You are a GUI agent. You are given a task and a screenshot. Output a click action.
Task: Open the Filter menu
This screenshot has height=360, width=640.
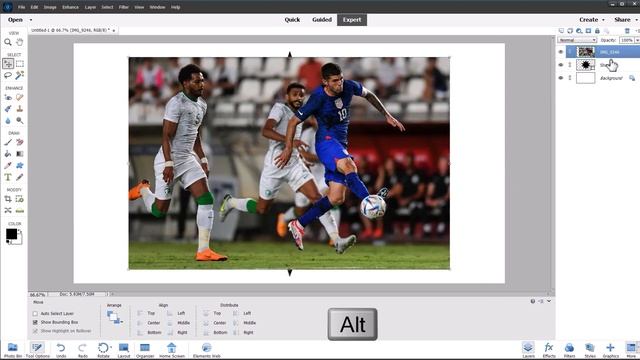coord(124,7)
